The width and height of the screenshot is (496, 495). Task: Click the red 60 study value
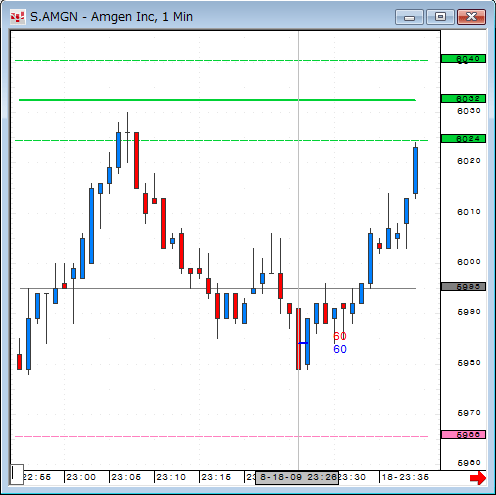coord(340,336)
